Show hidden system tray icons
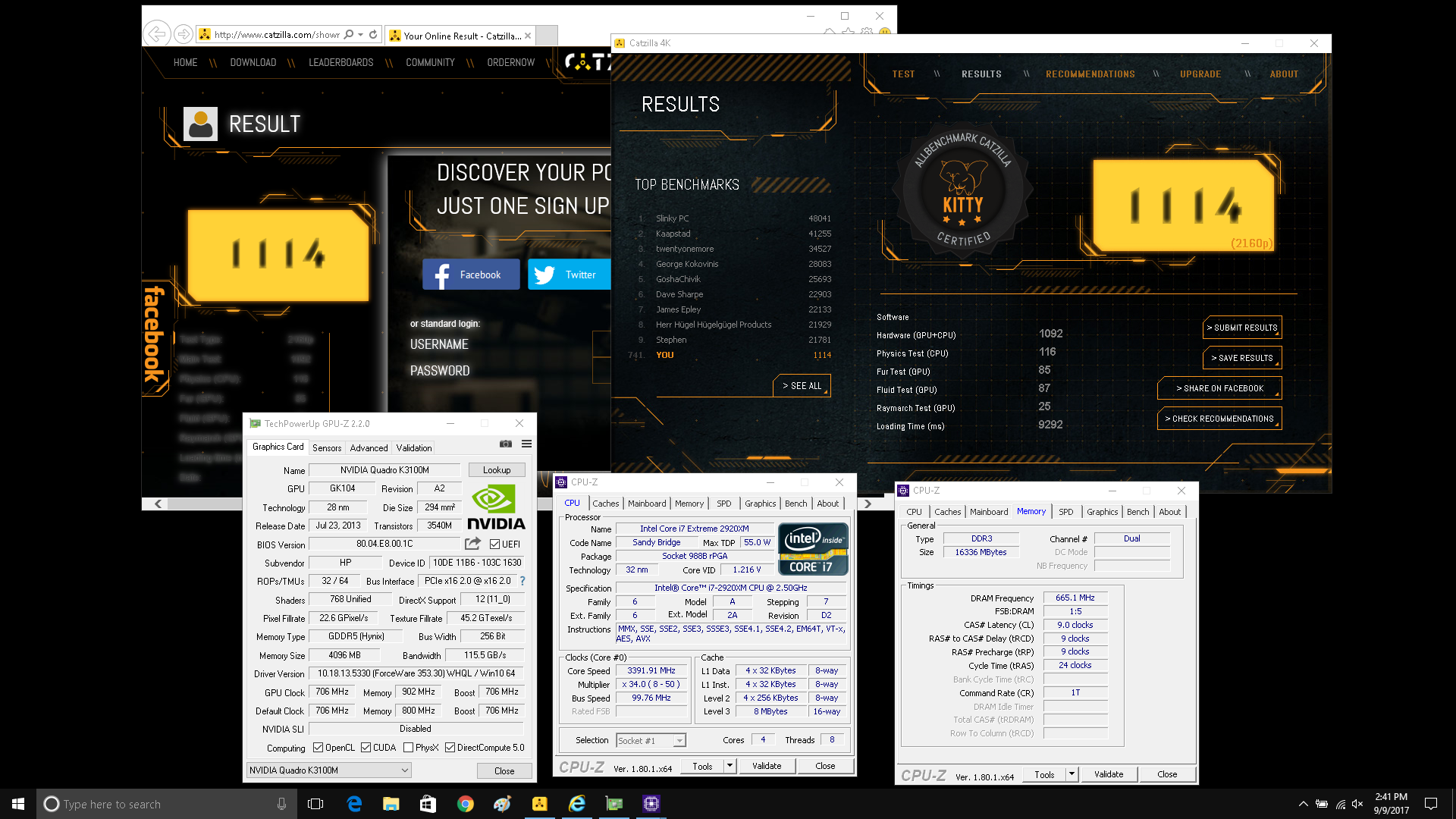The height and width of the screenshot is (819, 1456). tap(1303, 804)
